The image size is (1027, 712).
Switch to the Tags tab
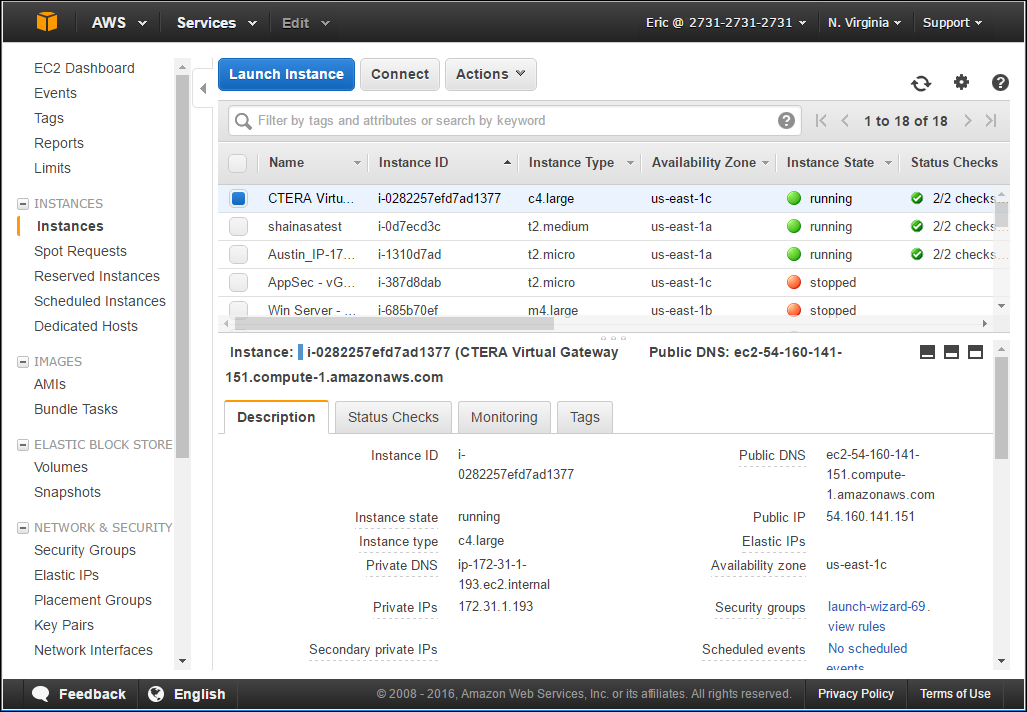585,417
